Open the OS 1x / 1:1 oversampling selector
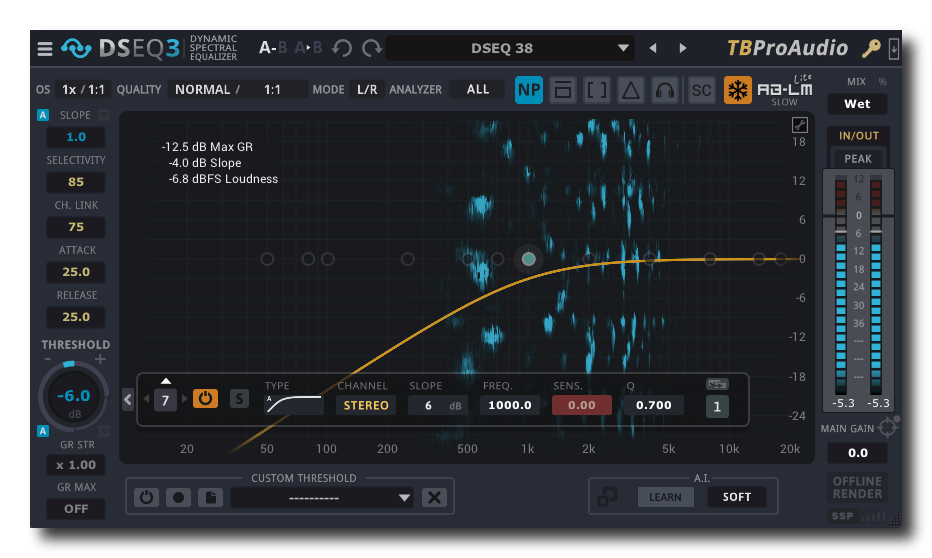 [x=83, y=90]
